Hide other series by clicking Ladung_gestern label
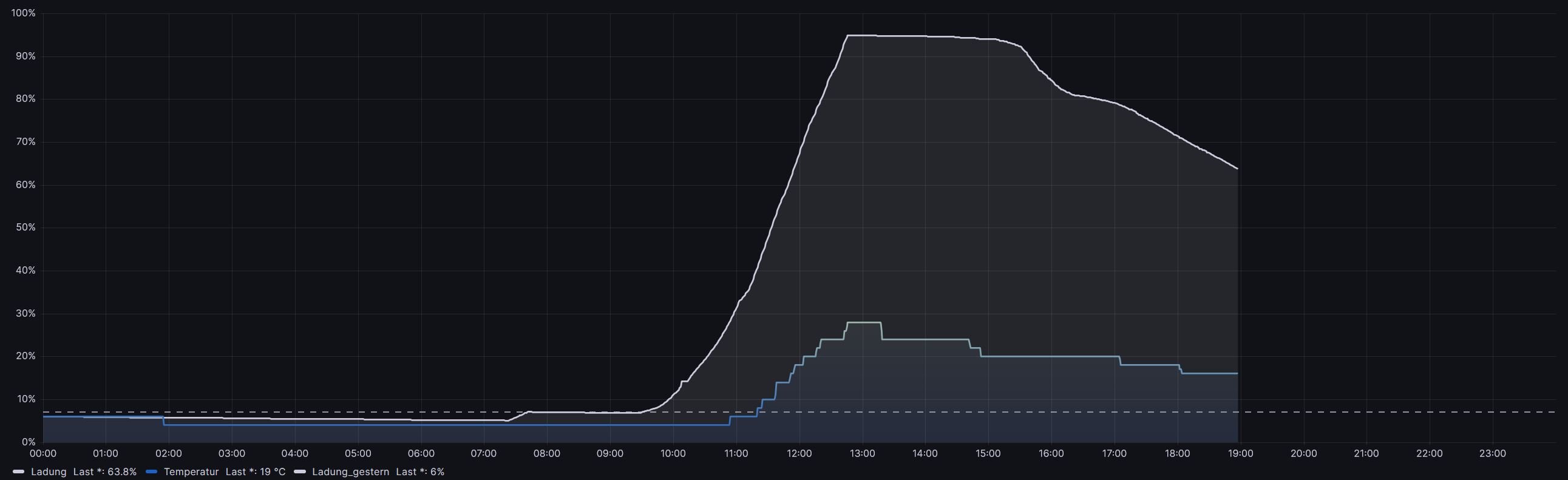 coord(351,472)
